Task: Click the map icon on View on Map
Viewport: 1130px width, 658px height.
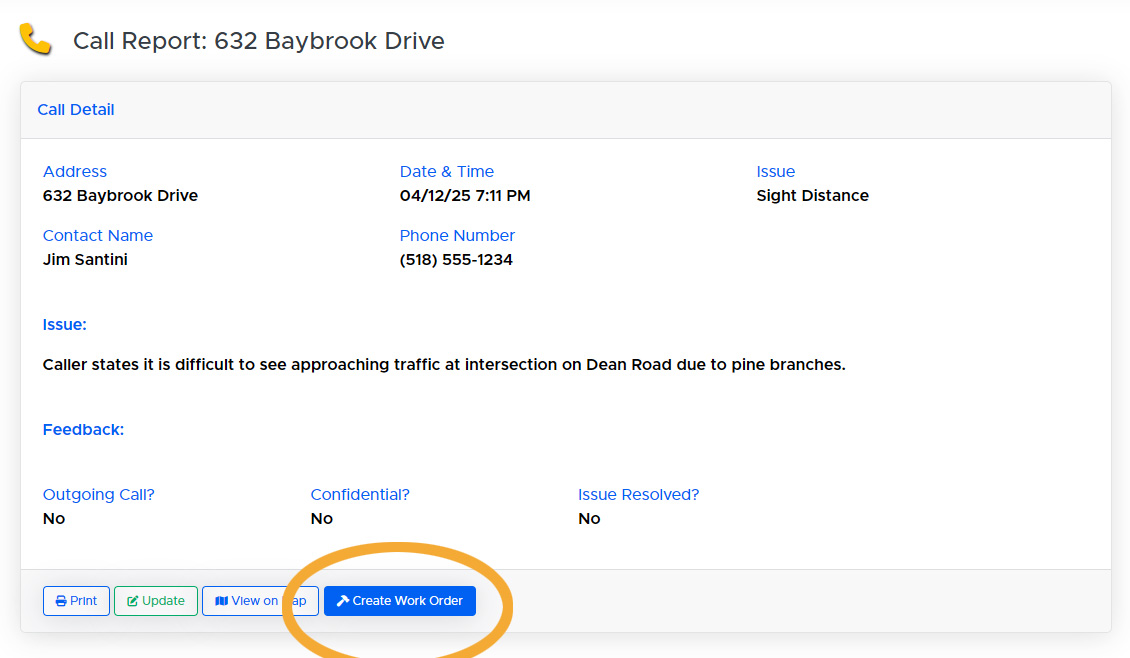Action: coord(221,601)
